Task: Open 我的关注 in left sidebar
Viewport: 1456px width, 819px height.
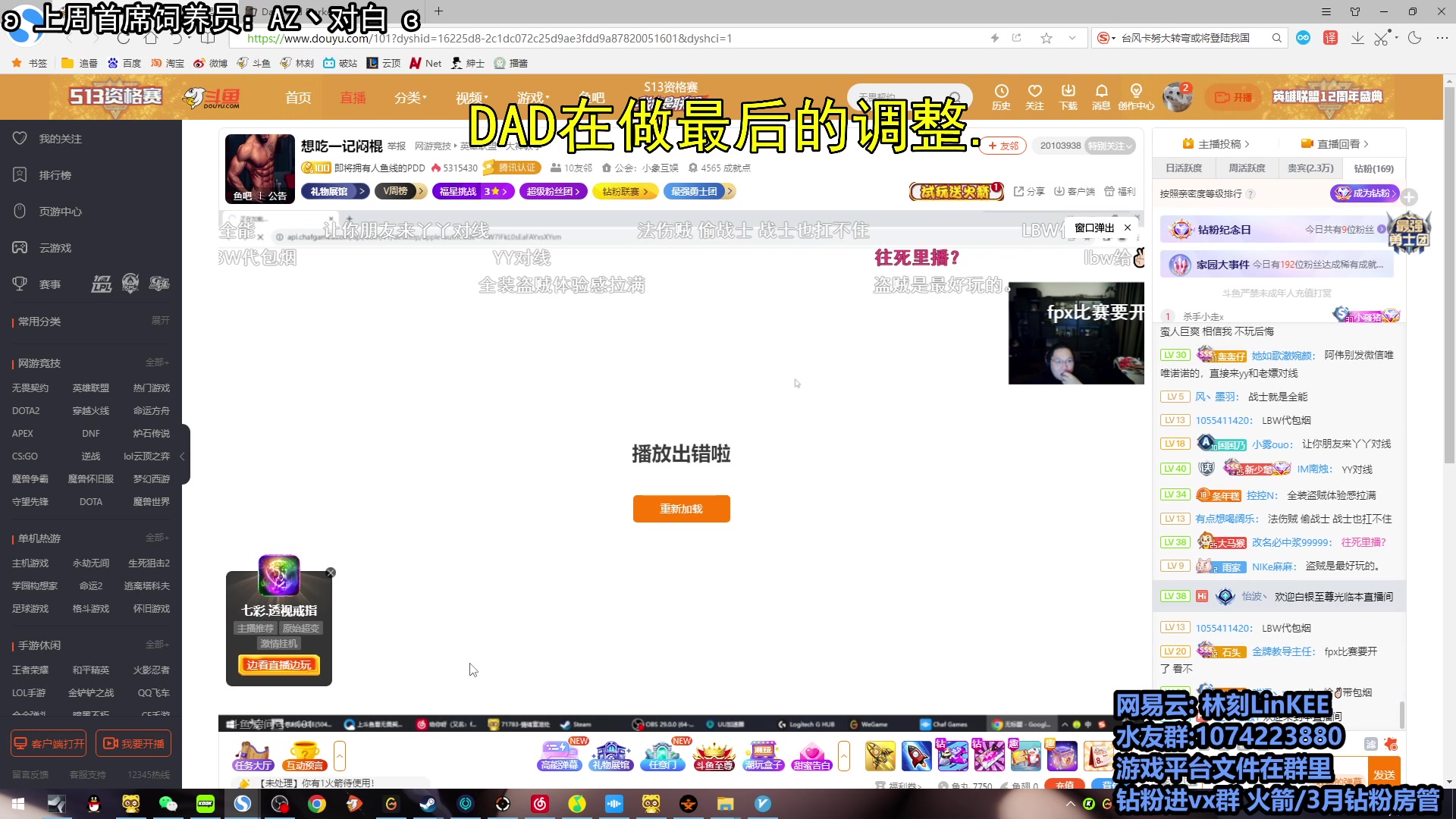Action: [60, 139]
